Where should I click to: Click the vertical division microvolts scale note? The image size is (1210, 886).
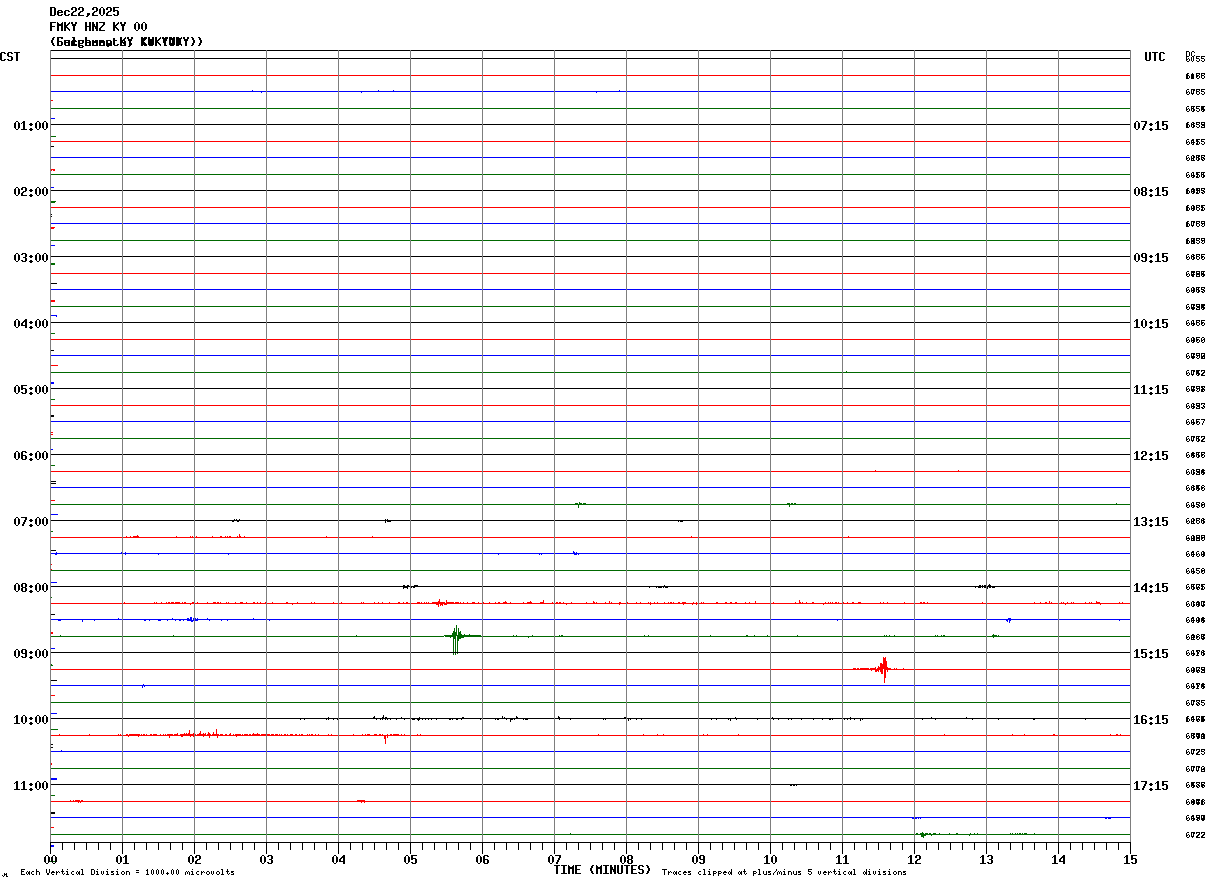pos(127,873)
